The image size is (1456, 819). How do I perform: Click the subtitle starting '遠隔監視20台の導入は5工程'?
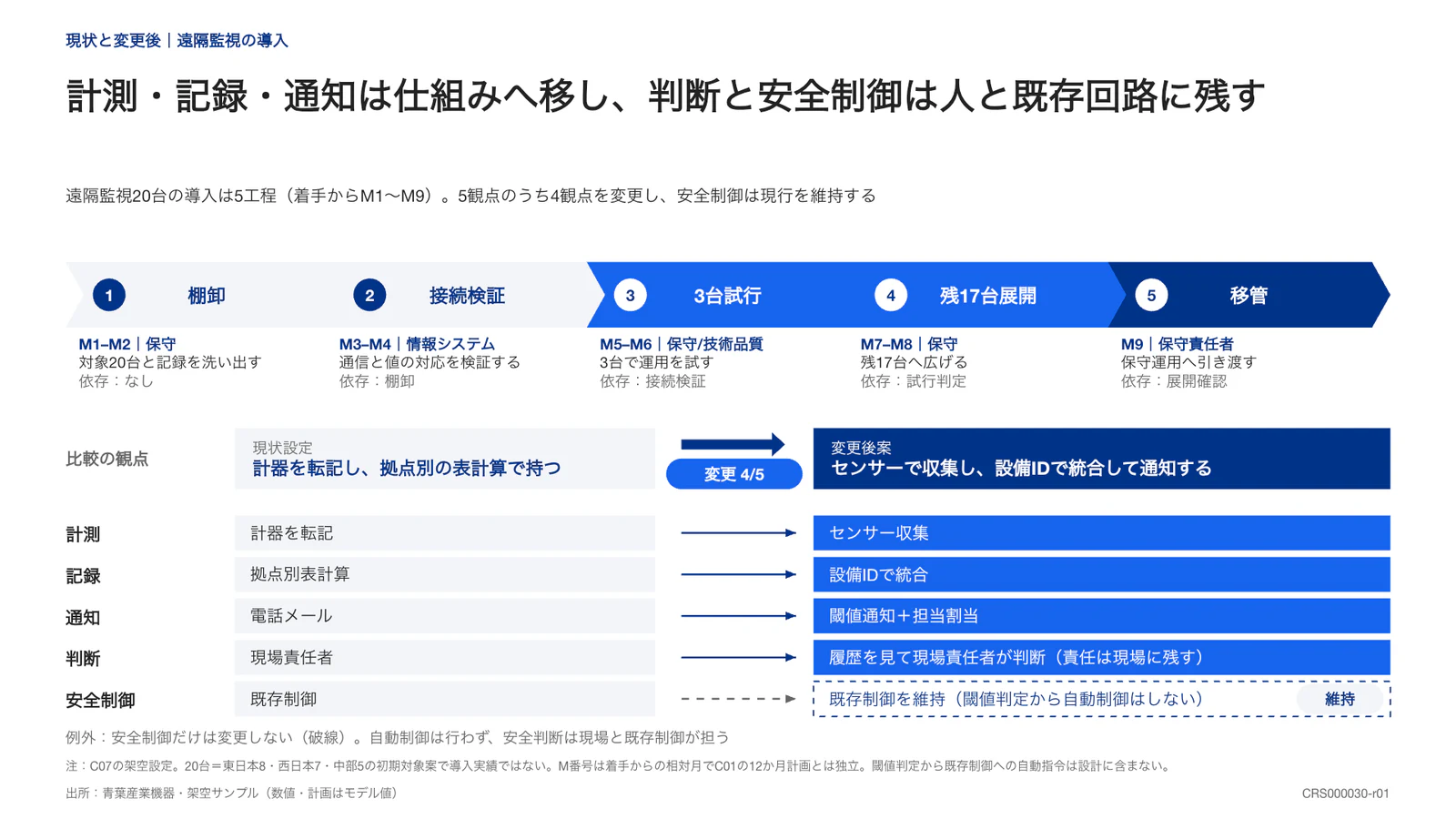(x=470, y=196)
